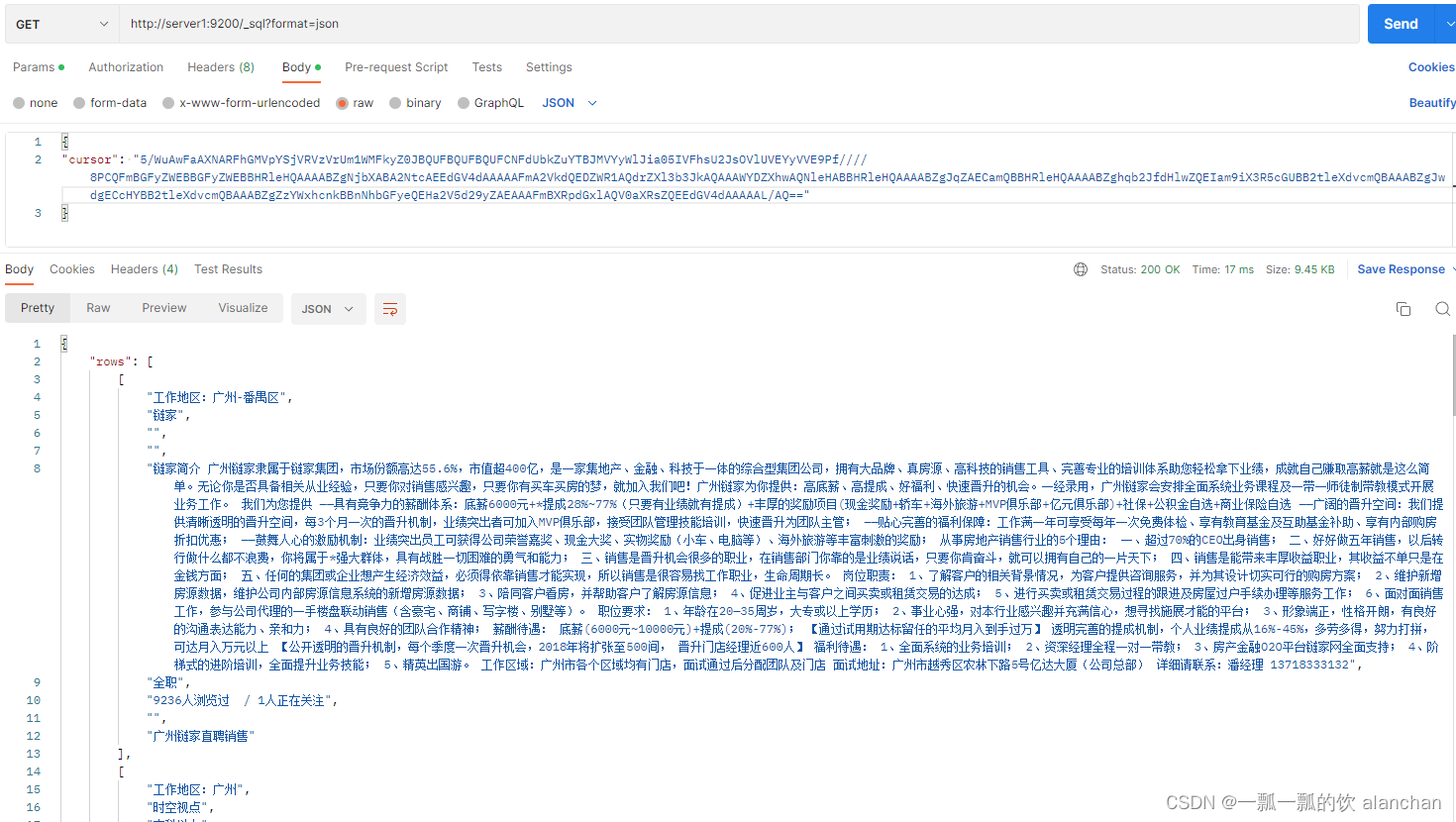
Task: Click the "工作地区: 广州-番禺区" response value
Action: pyautogui.click(x=217, y=397)
